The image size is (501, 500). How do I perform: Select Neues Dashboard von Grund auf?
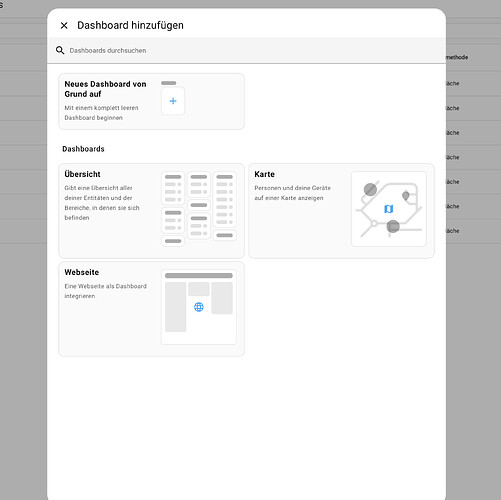[151, 101]
